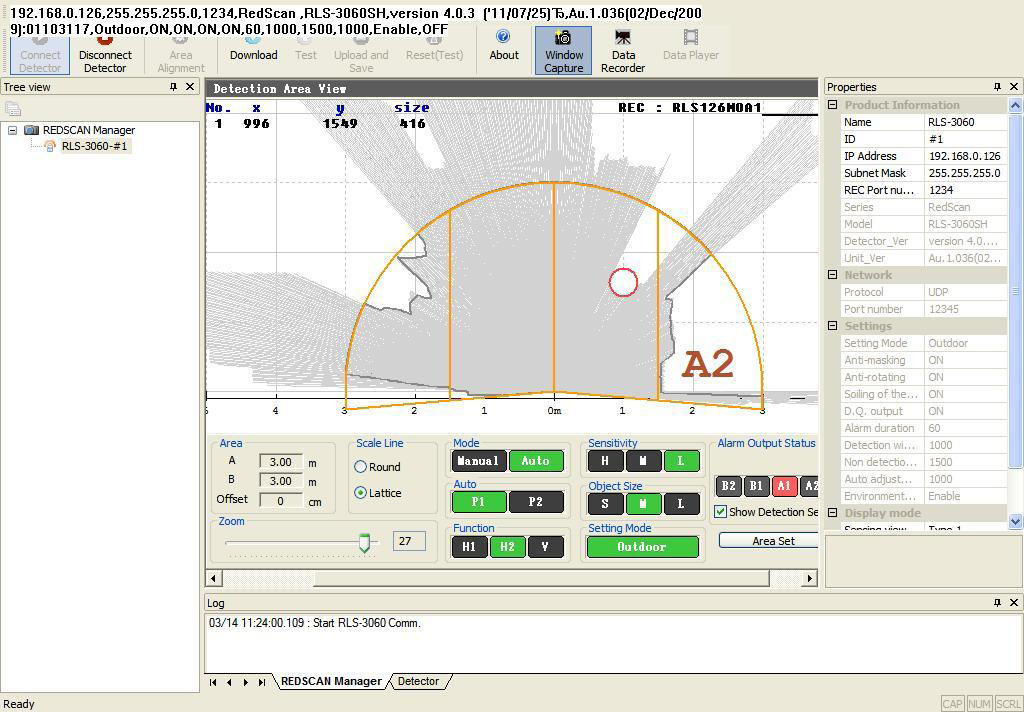Viewport: 1024px width, 712px height.
Task: Go to last log tab arrow
Action: click(x=261, y=682)
